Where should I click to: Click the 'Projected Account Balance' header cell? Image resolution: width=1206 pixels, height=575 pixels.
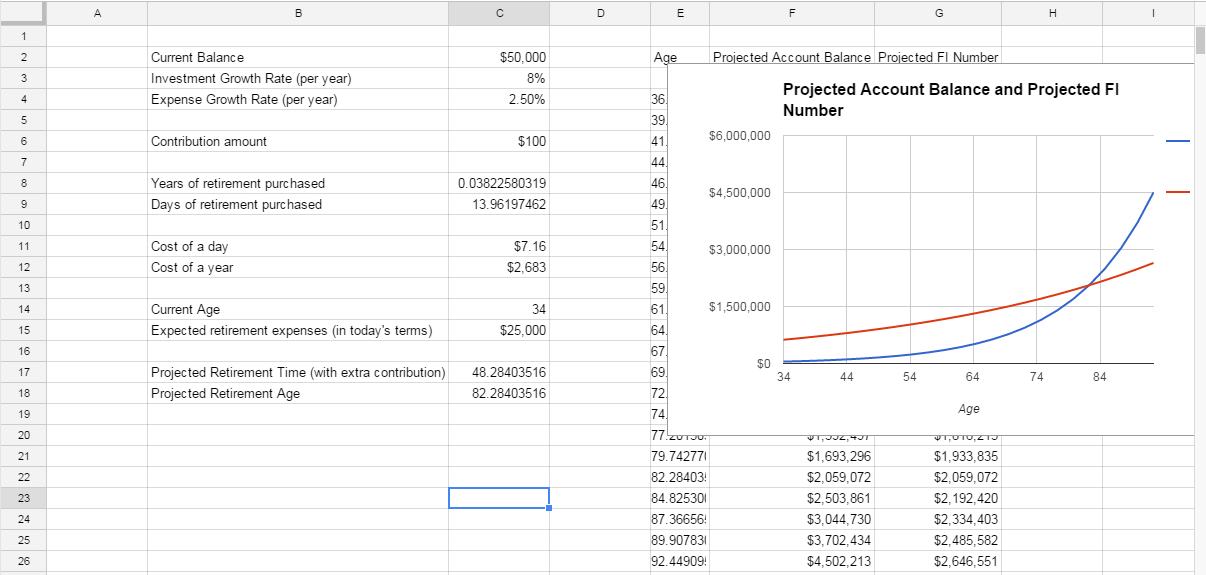coord(792,57)
